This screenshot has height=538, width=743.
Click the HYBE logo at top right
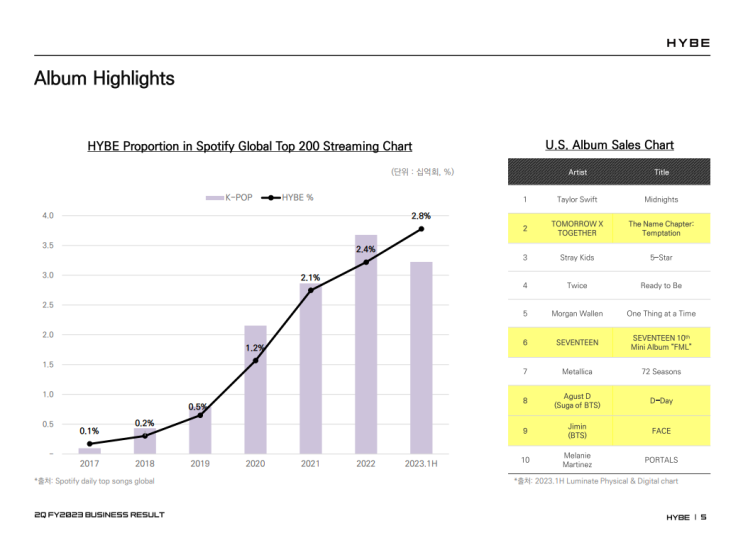point(688,43)
